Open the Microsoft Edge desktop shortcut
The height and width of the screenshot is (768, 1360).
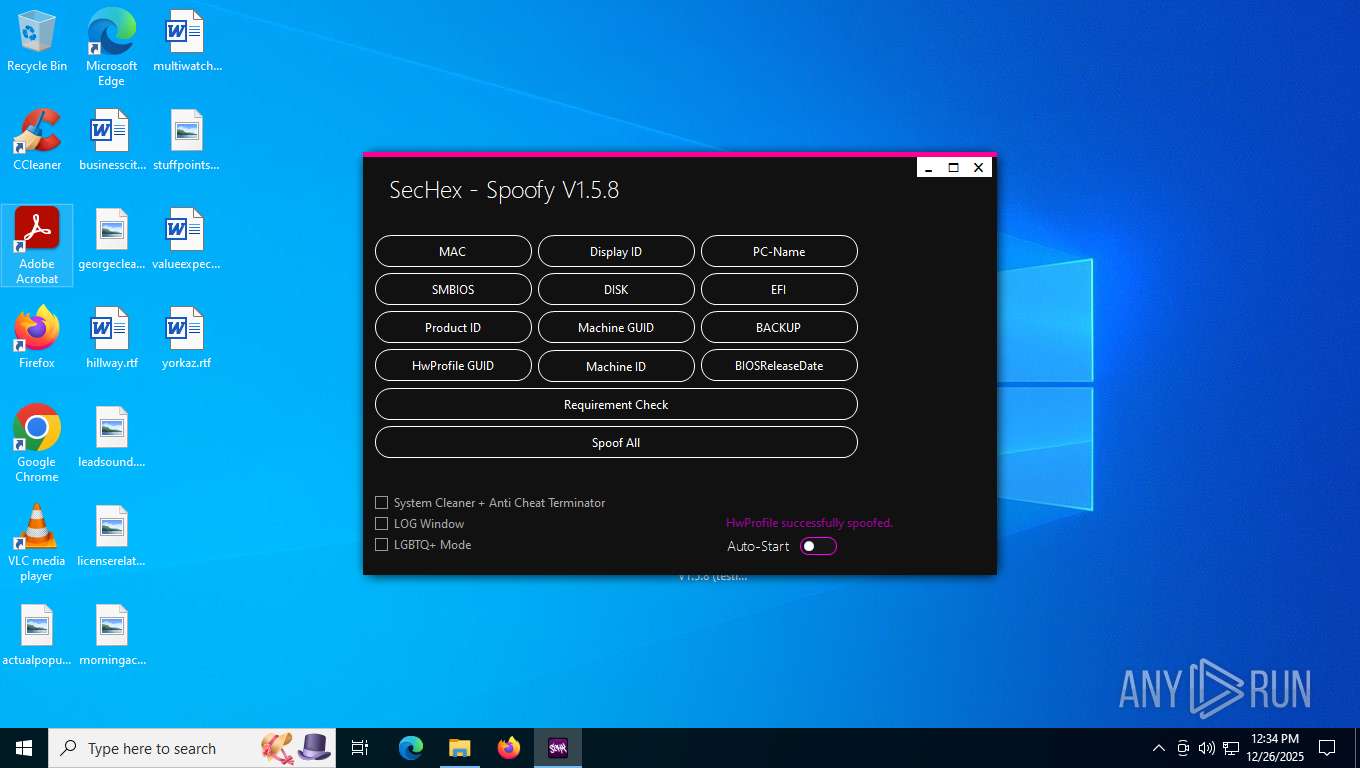click(111, 47)
